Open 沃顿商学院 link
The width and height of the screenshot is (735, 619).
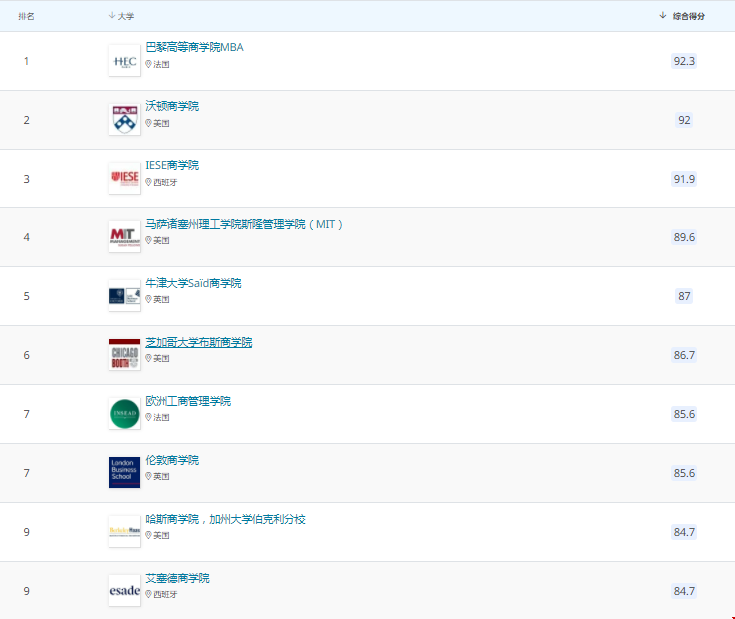point(172,106)
